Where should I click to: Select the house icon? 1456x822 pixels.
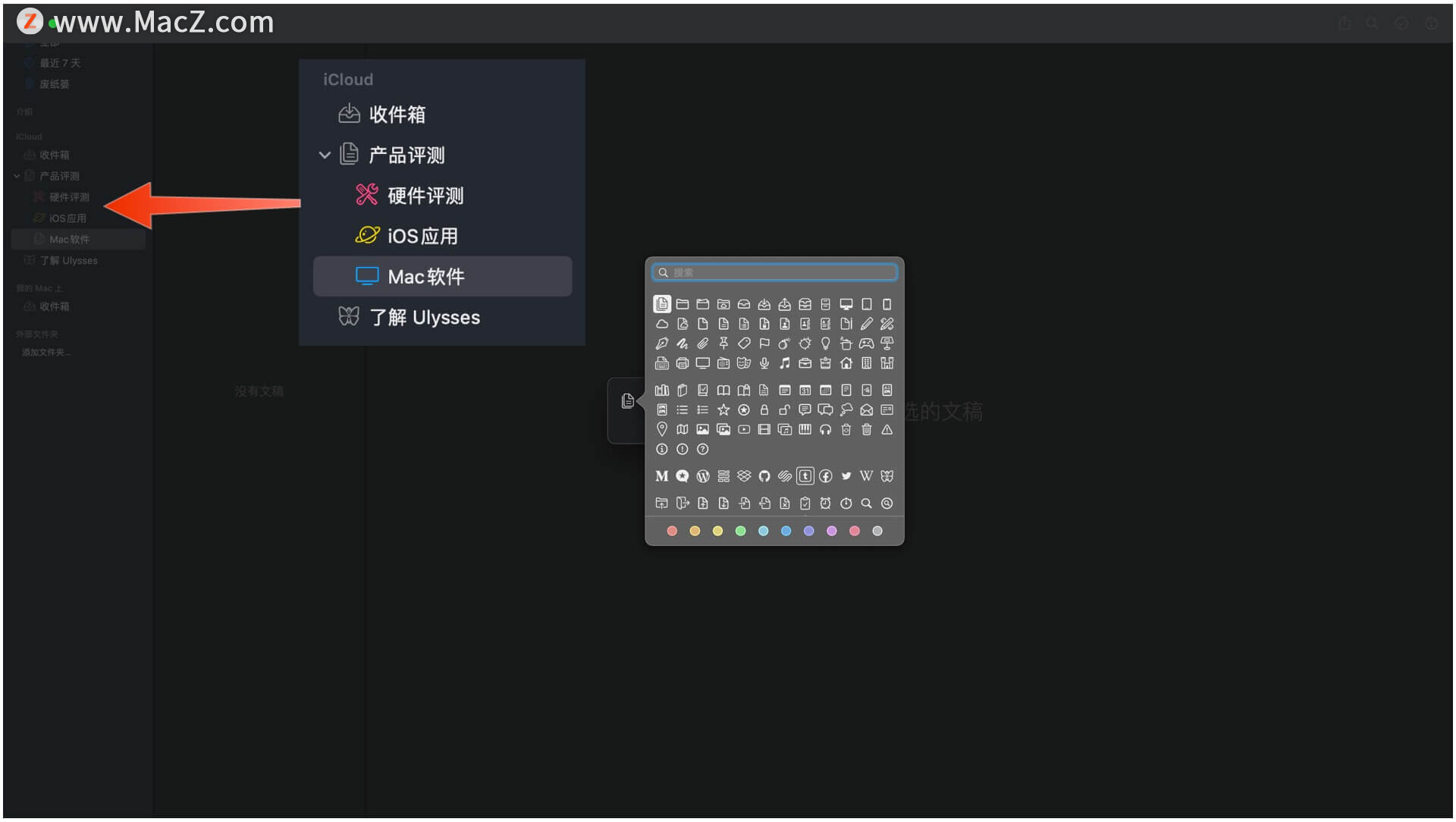point(846,363)
